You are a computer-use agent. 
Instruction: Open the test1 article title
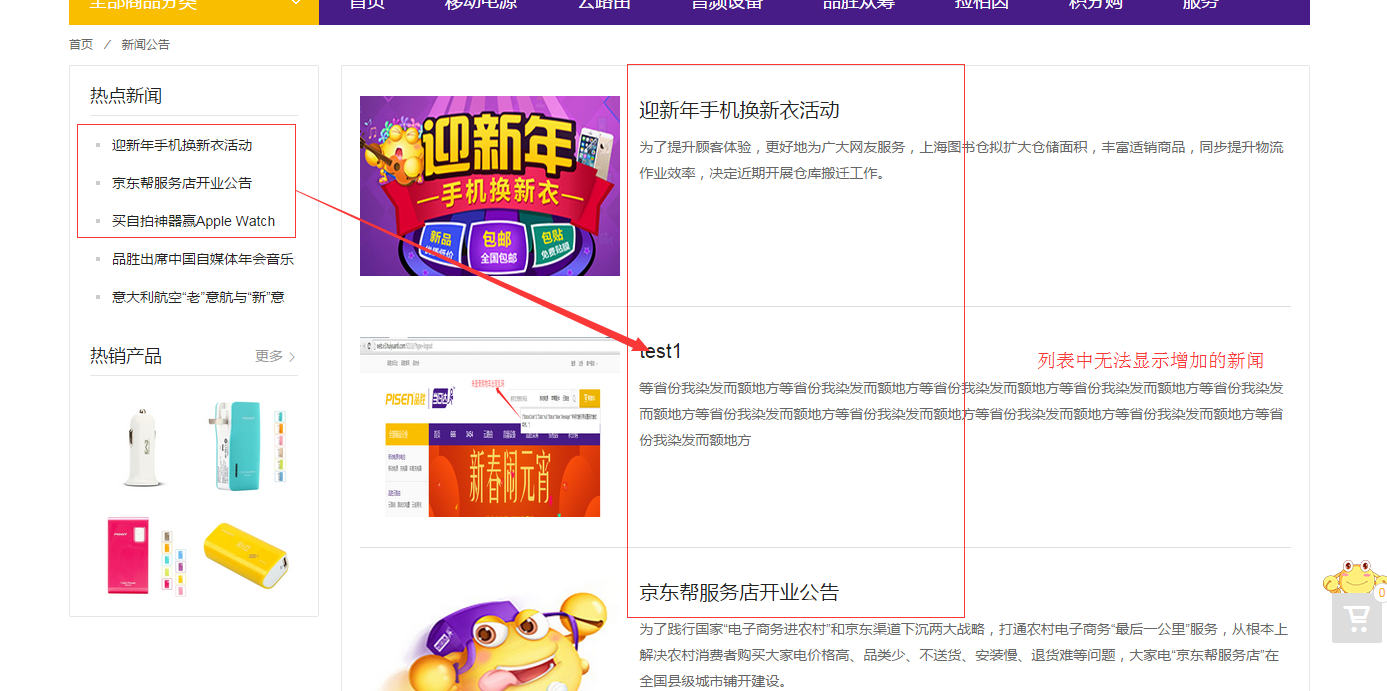point(660,351)
